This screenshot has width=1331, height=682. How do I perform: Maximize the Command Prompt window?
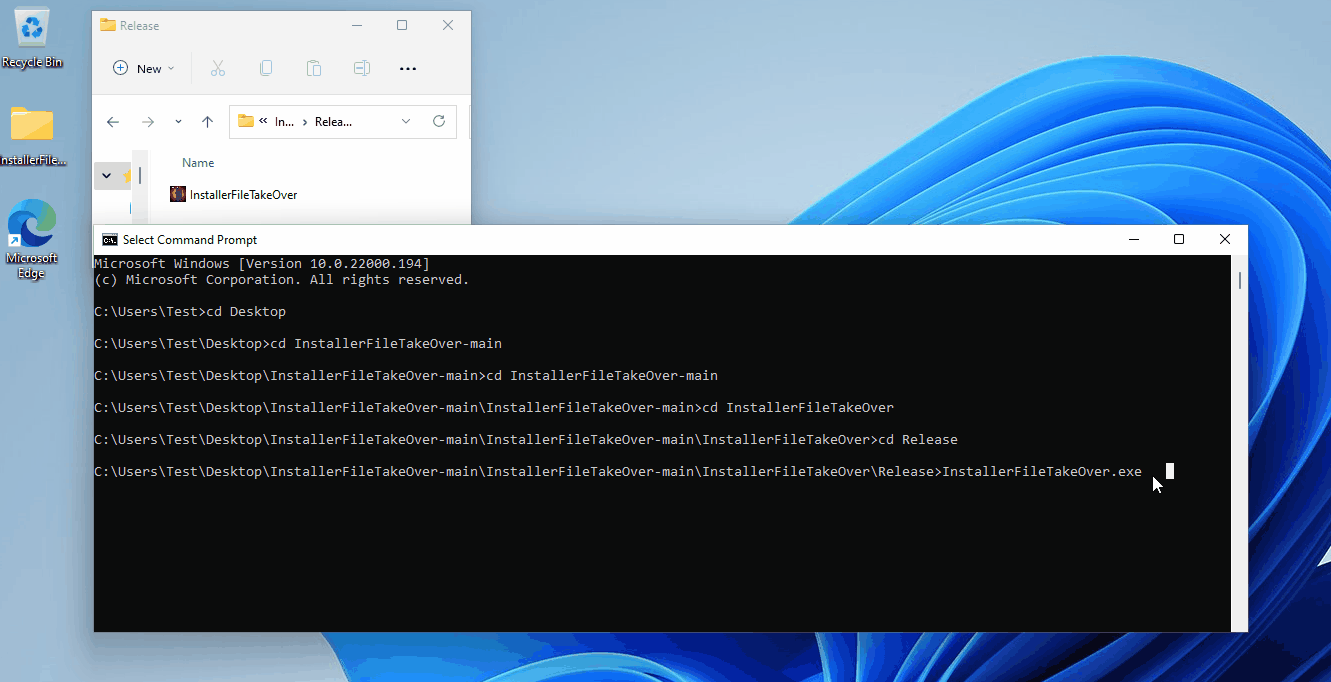pos(1179,239)
